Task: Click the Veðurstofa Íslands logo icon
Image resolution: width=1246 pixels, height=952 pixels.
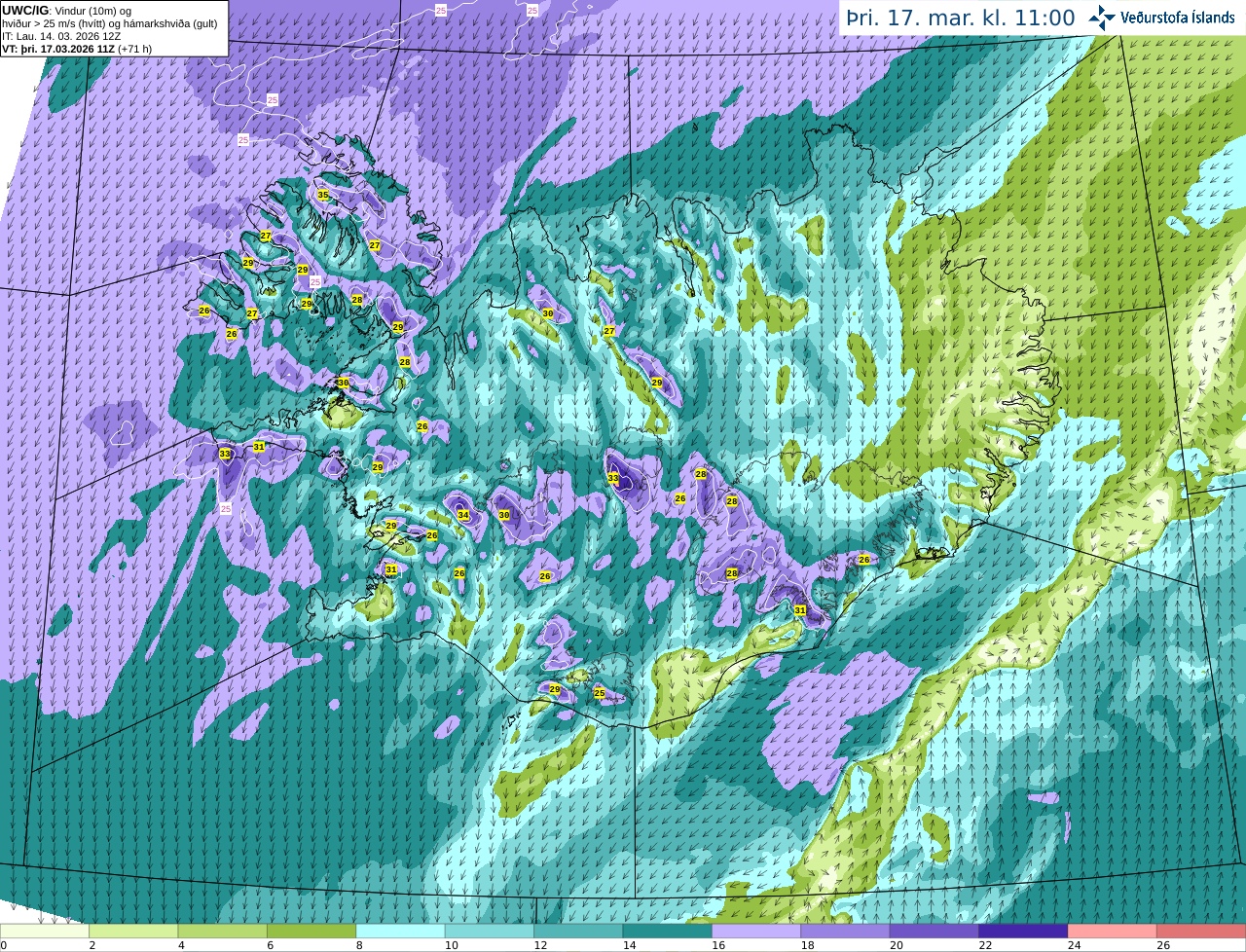Action: click(x=1102, y=18)
